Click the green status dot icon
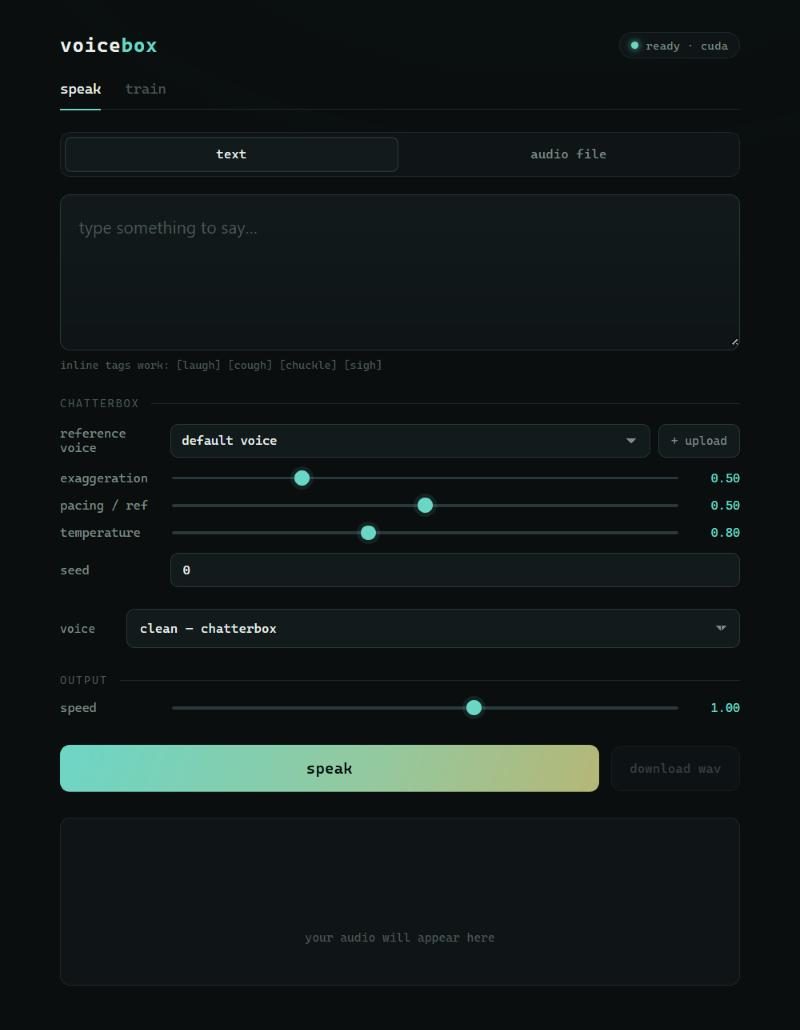 point(634,45)
